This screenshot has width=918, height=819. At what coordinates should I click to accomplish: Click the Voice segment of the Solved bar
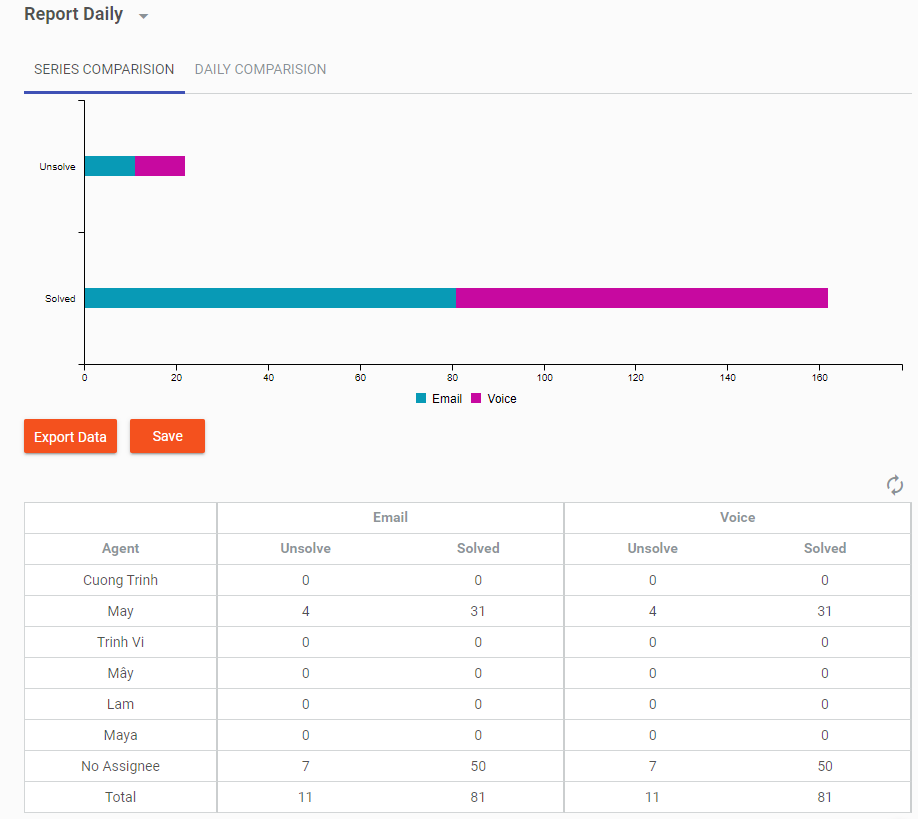642,298
